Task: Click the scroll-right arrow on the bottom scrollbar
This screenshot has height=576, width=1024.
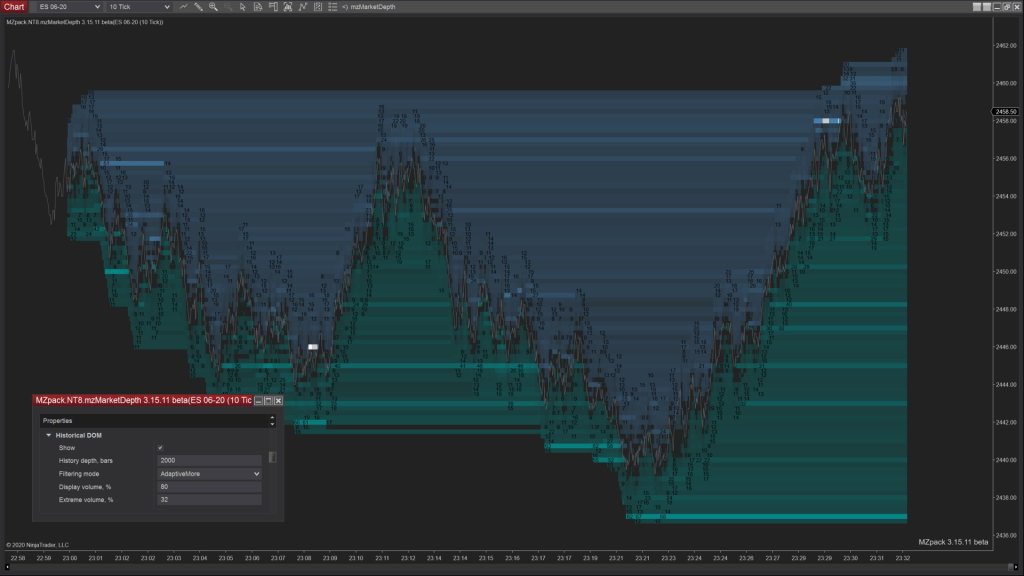Action: tap(1014, 567)
